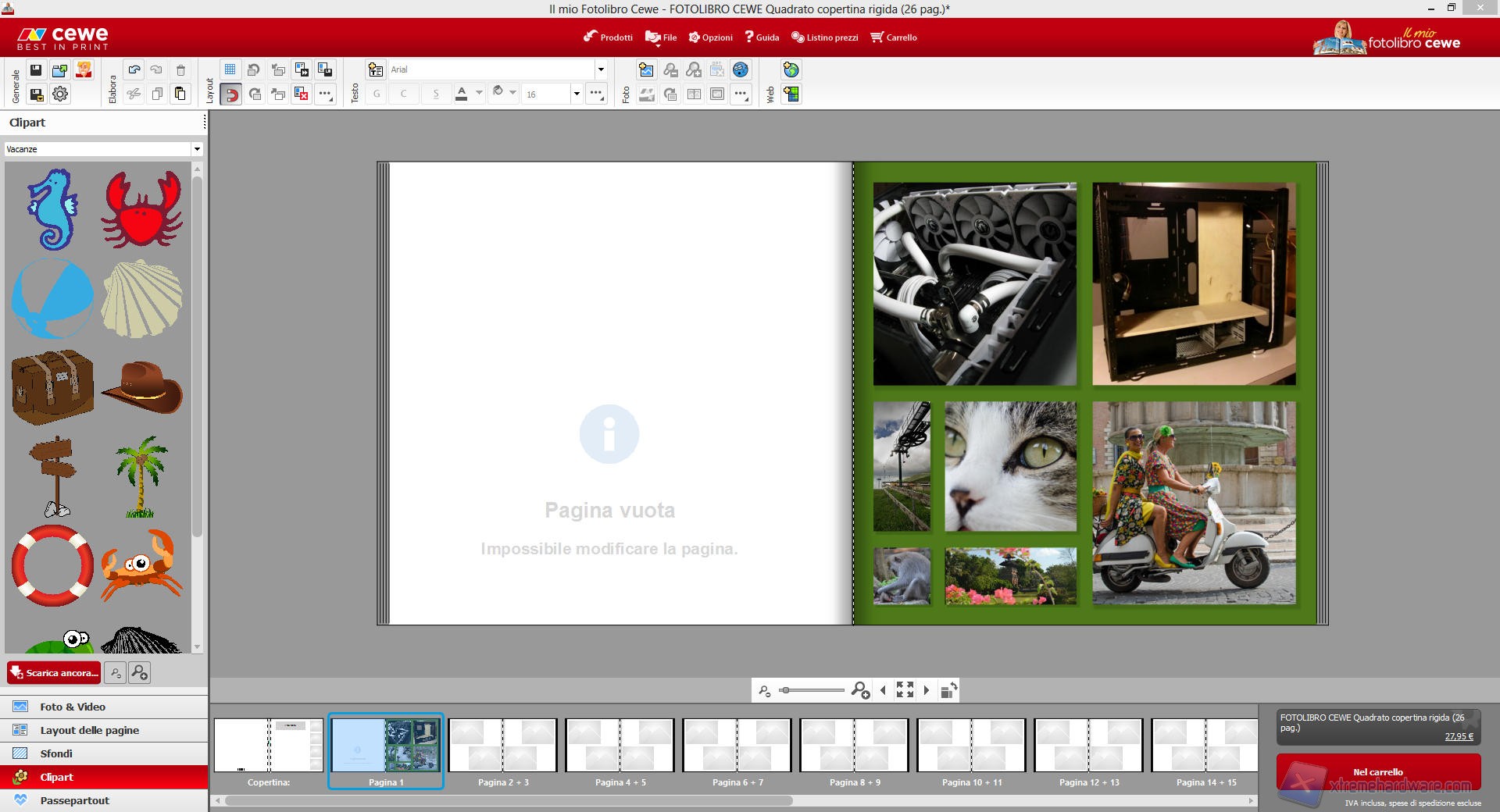The height and width of the screenshot is (812, 1500).
Task: Click the add photo icon in Foto group
Action: pyautogui.click(x=646, y=70)
